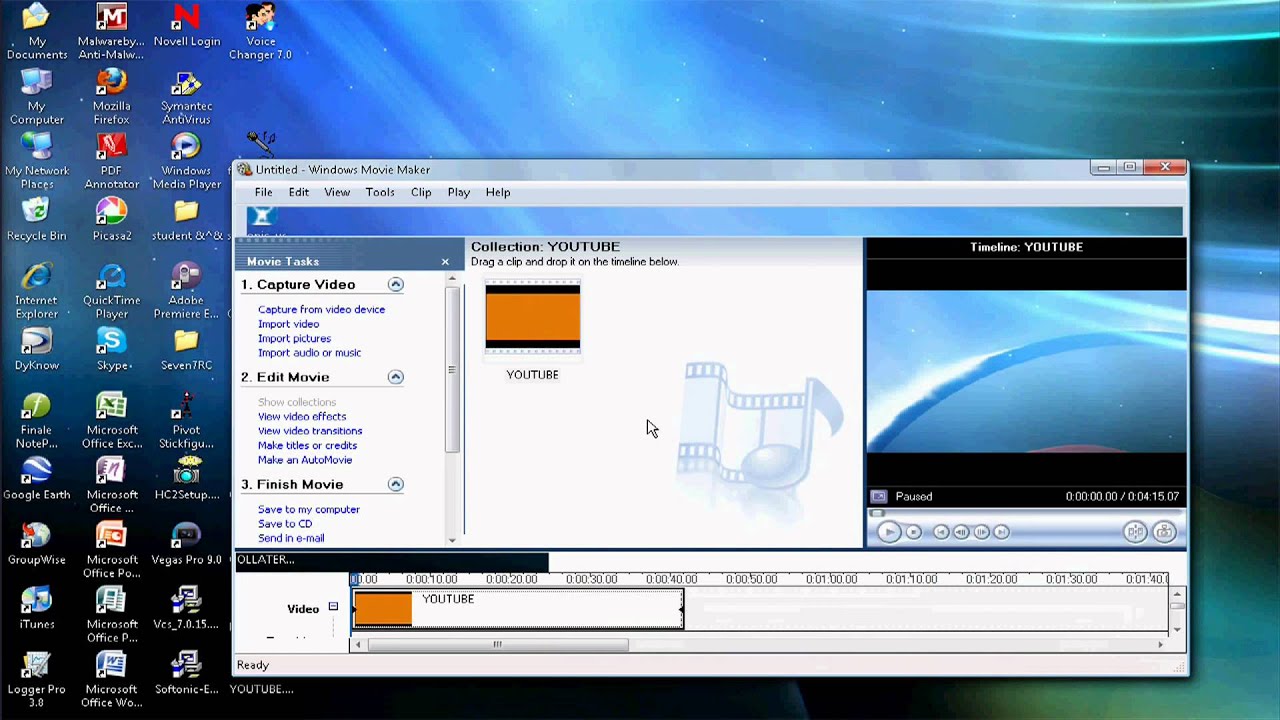The image size is (1280, 720).
Task: Click Make an AutoMovie
Action: [x=305, y=460]
